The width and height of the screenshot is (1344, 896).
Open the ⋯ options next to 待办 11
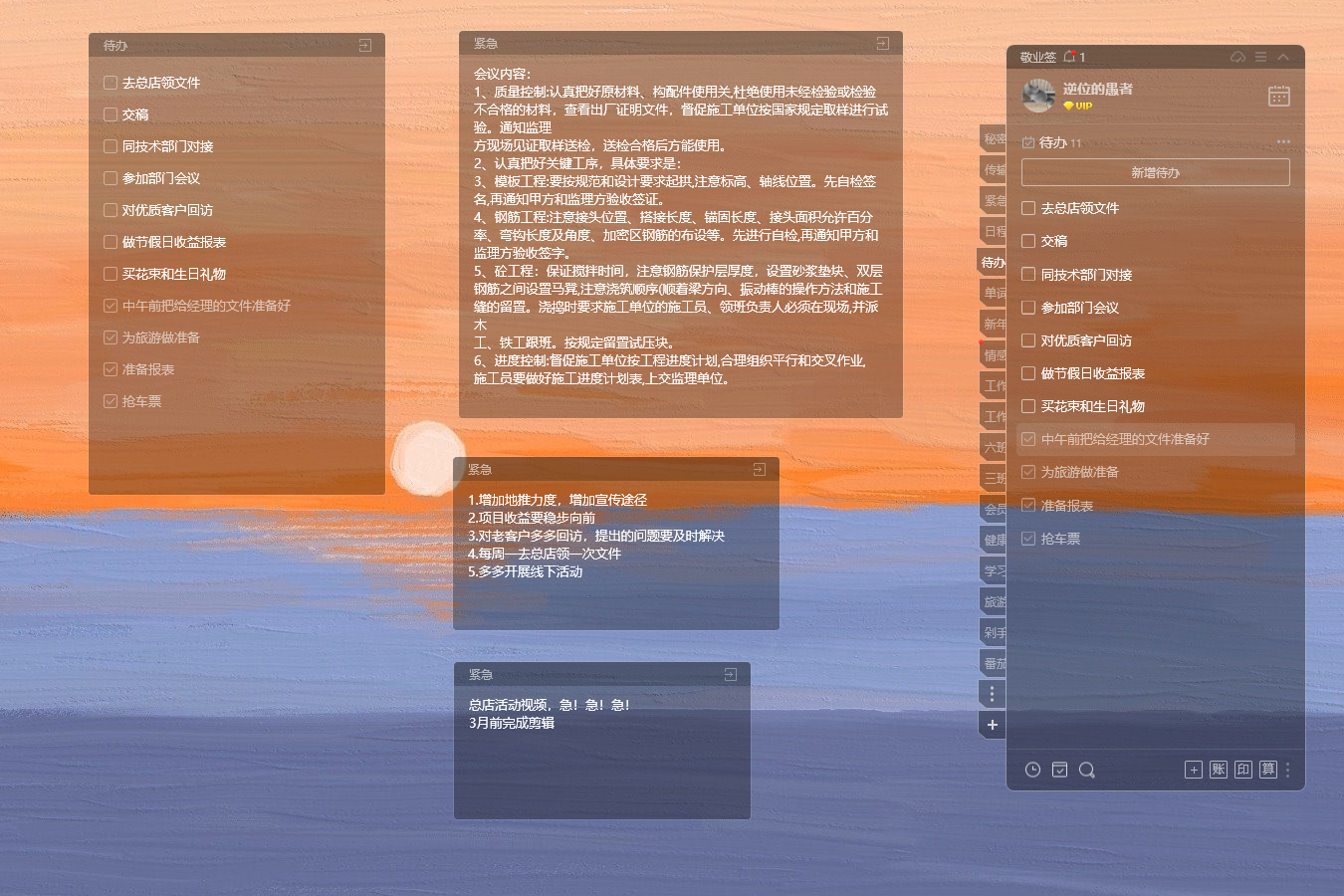(1284, 141)
